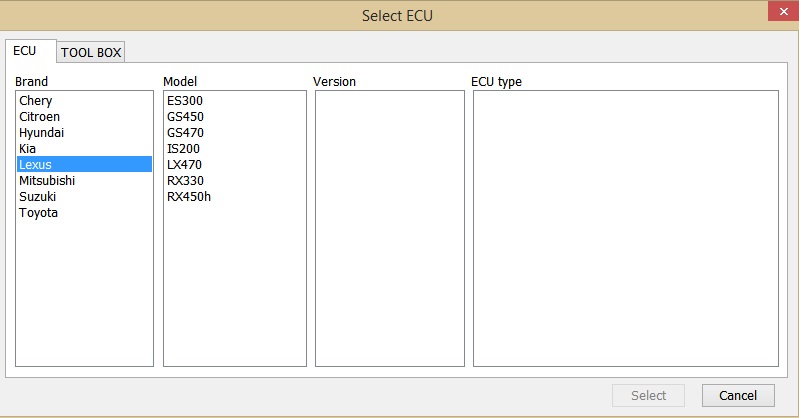Select the RX450h model

[189, 197]
